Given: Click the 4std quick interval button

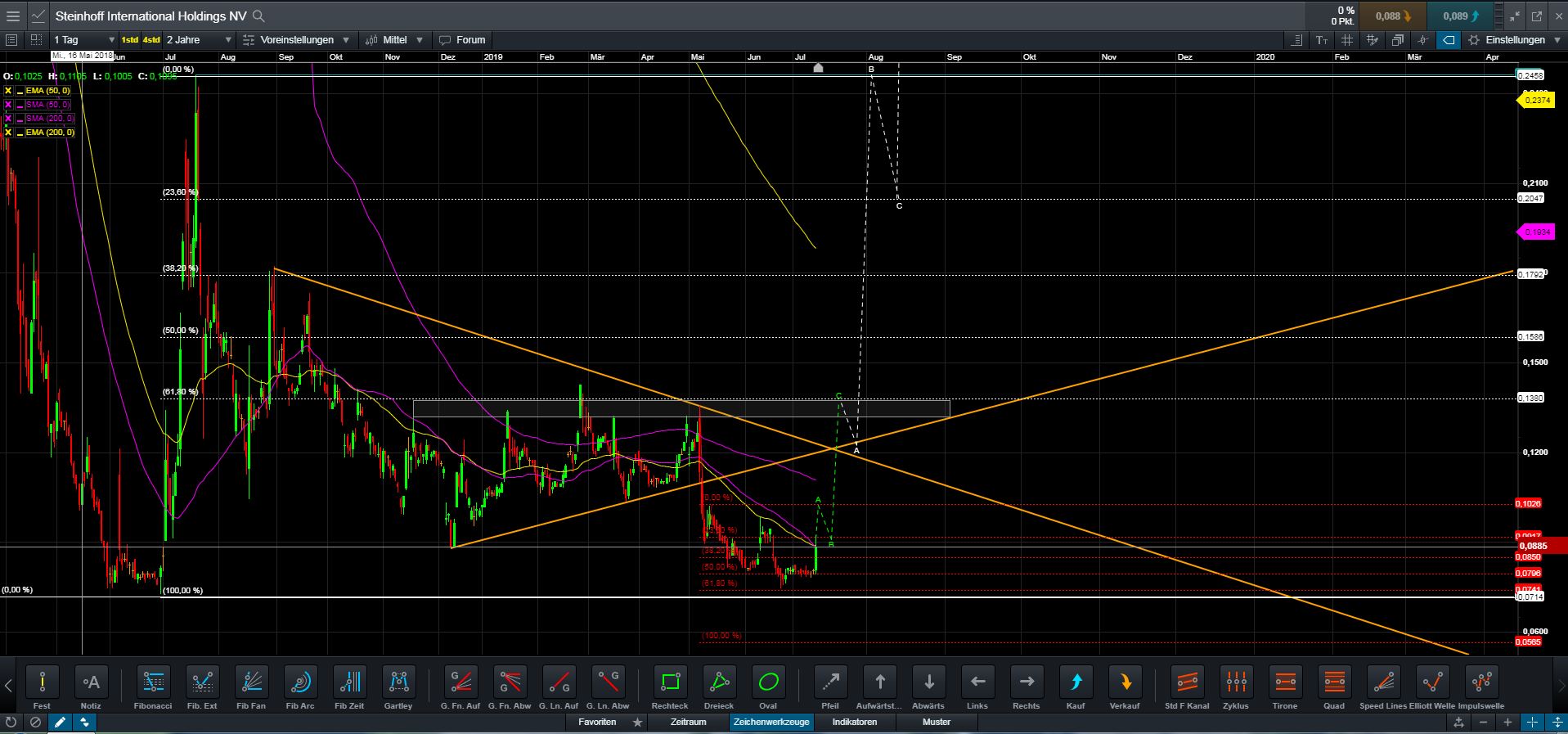Looking at the screenshot, I should 151,39.
